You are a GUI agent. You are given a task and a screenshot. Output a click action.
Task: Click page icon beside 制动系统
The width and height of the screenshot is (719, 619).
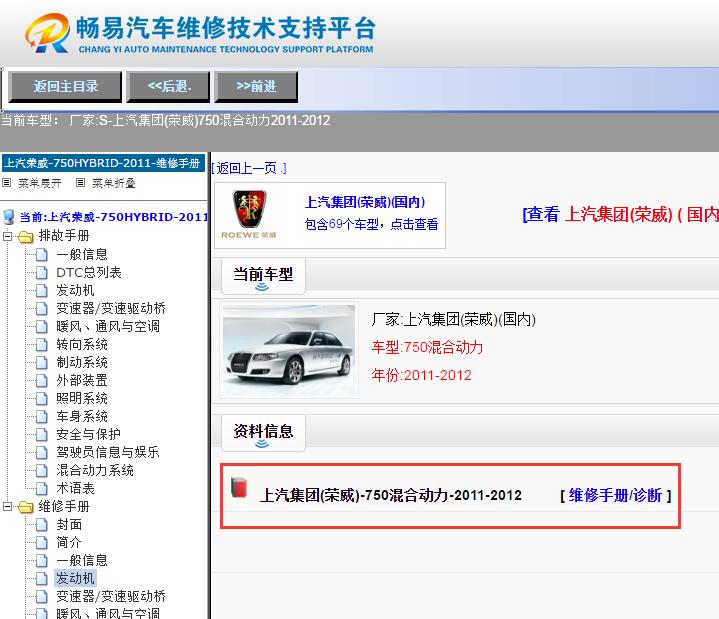[x=42, y=363]
